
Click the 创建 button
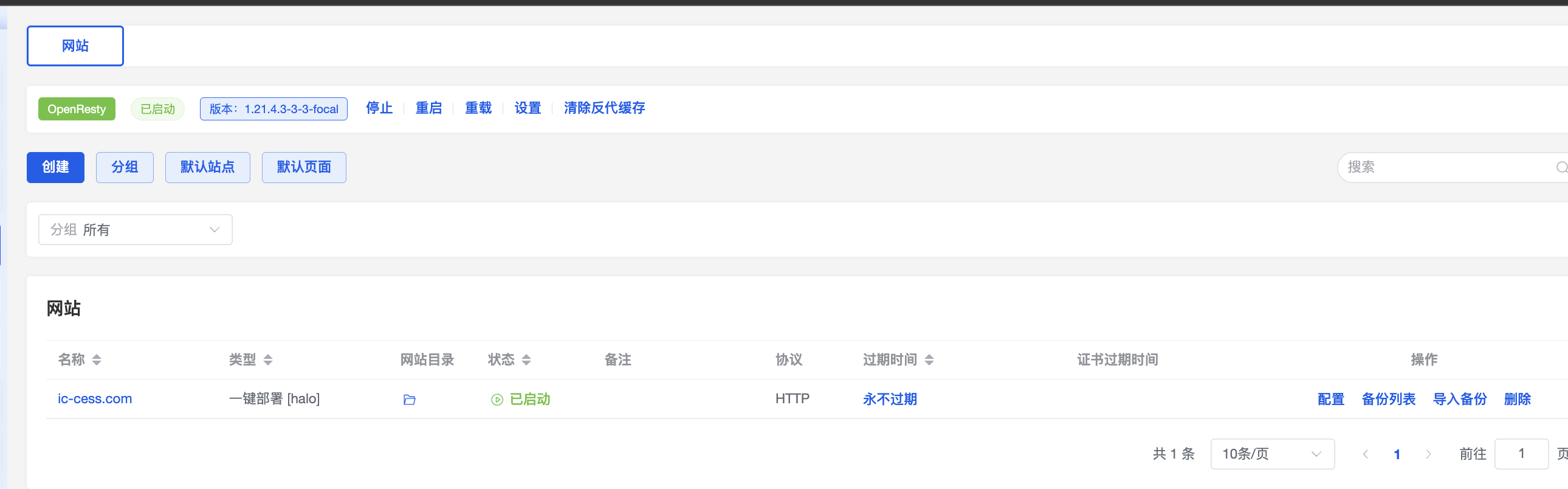[55, 167]
